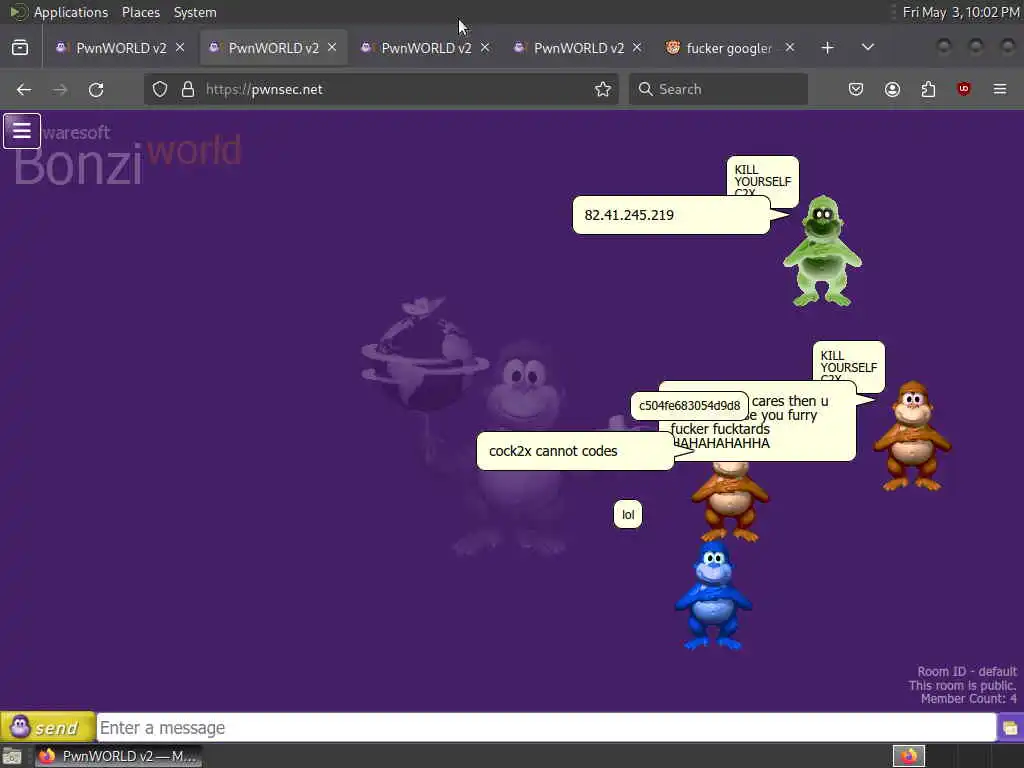Viewport: 1024px width, 768px height.
Task: Click the browser back arrow
Action: [24, 89]
